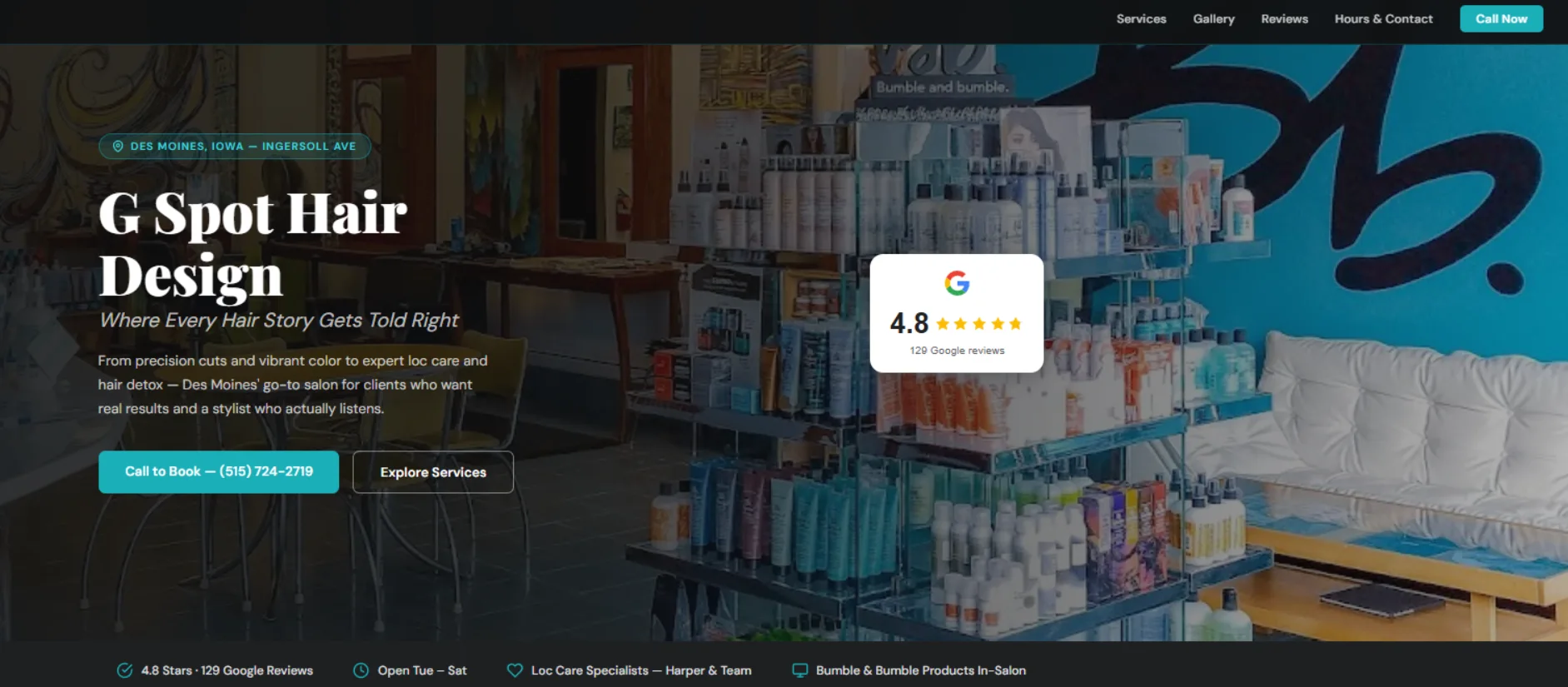
Task: Click the Loc Care Specialists — Harper & Team text
Action: 641,670
